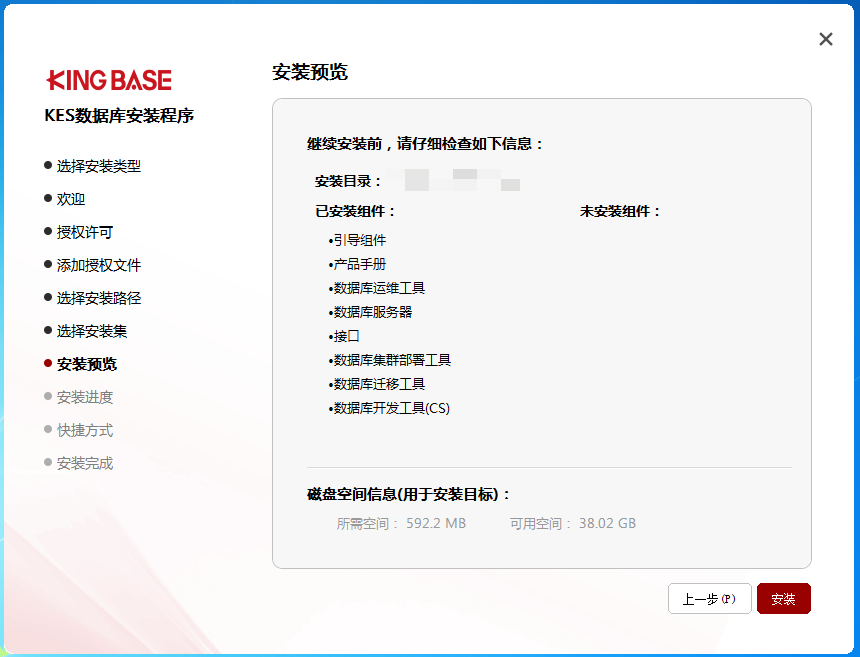The height and width of the screenshot is (657, 860).
Task: Click the 数据库迁移工具 component entry
Action: tap(377, 384)
